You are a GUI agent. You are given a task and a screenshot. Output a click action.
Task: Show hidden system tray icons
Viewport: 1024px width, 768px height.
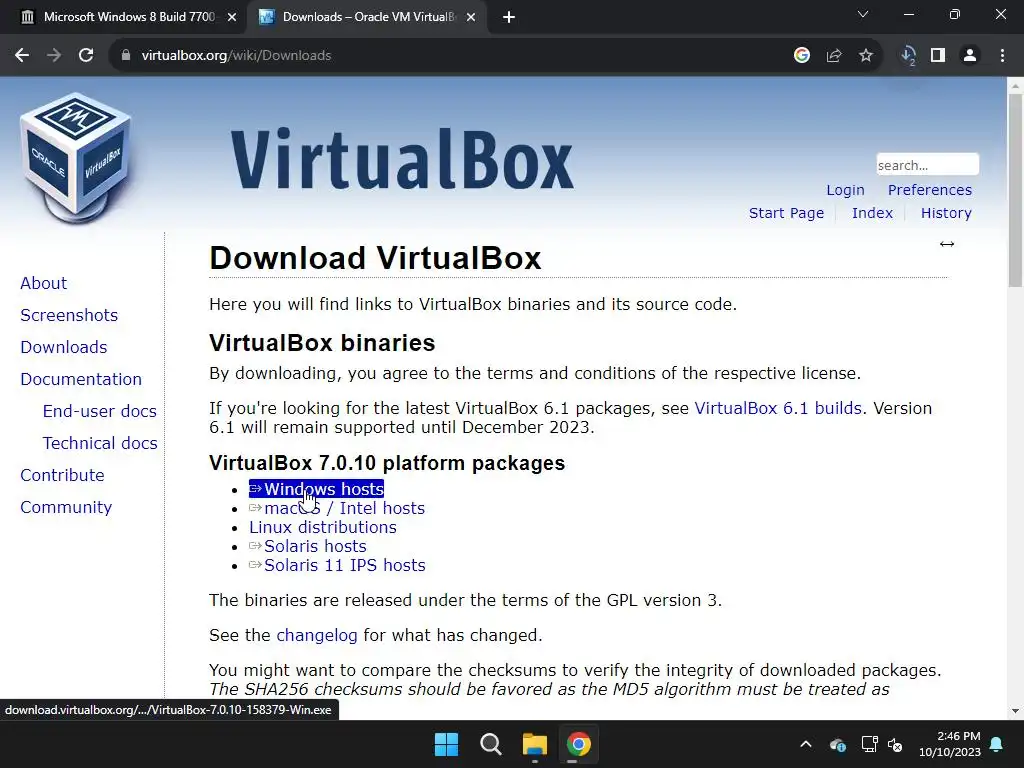point(806,744)
